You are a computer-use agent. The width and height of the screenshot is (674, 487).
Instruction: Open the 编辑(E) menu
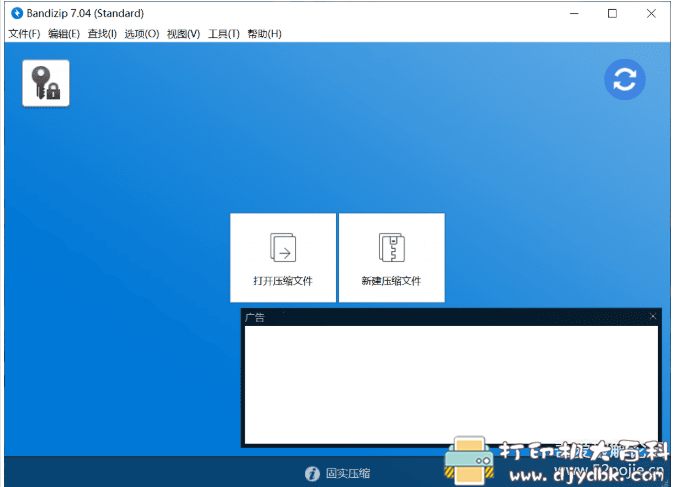[x=64, y=34]
